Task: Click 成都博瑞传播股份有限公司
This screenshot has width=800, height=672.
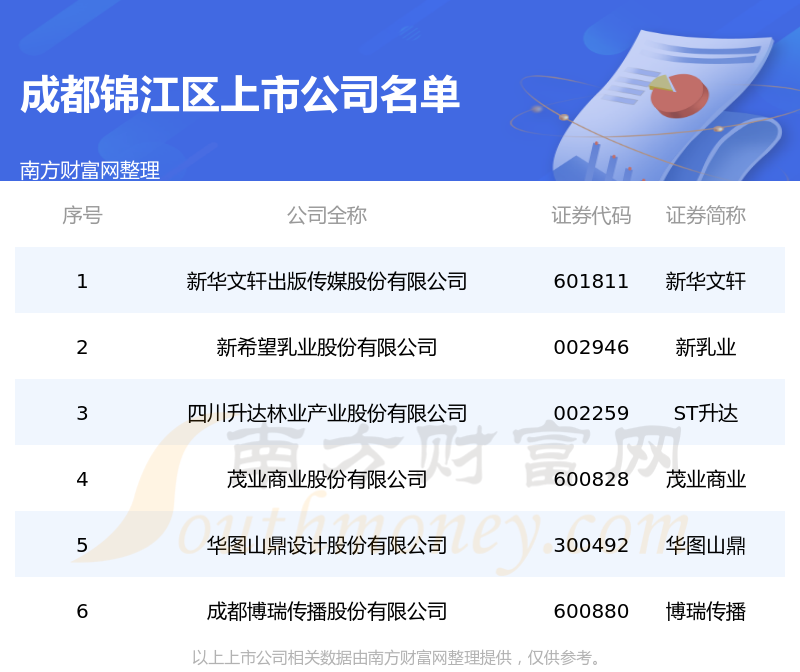Action: click(x=327, y=611)
